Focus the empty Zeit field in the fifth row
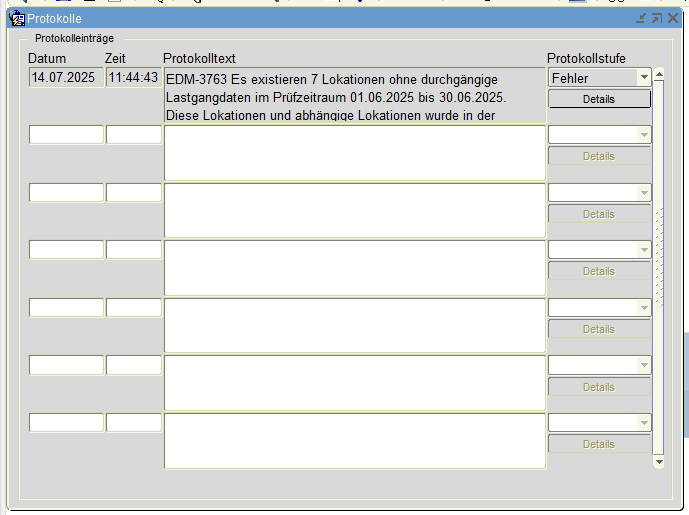This screenshot has height=515, width=689. click(x=134, y=308)
